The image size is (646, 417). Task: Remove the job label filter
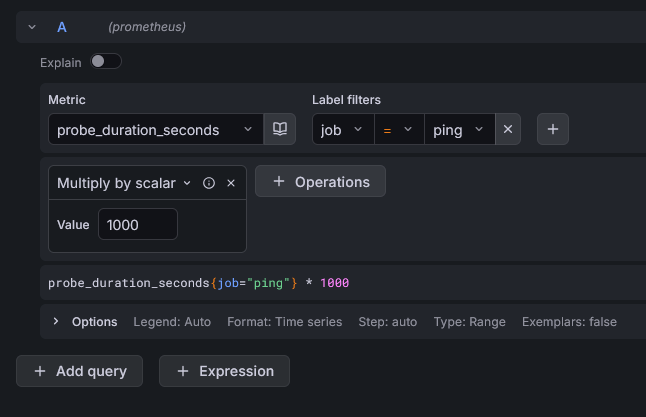click(508, 130)
